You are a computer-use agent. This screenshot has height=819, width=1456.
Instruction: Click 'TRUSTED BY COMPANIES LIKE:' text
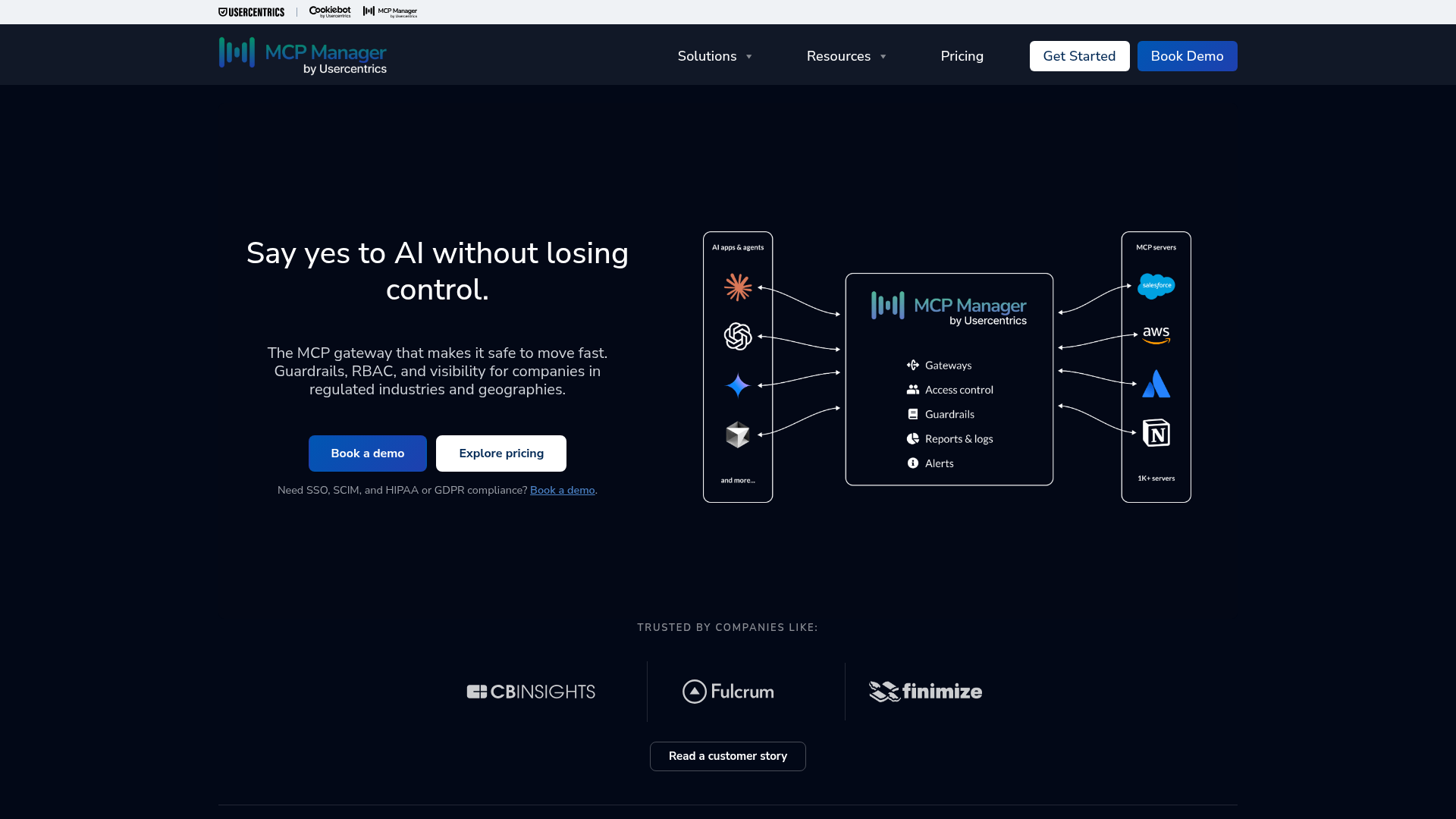(728, 627)
